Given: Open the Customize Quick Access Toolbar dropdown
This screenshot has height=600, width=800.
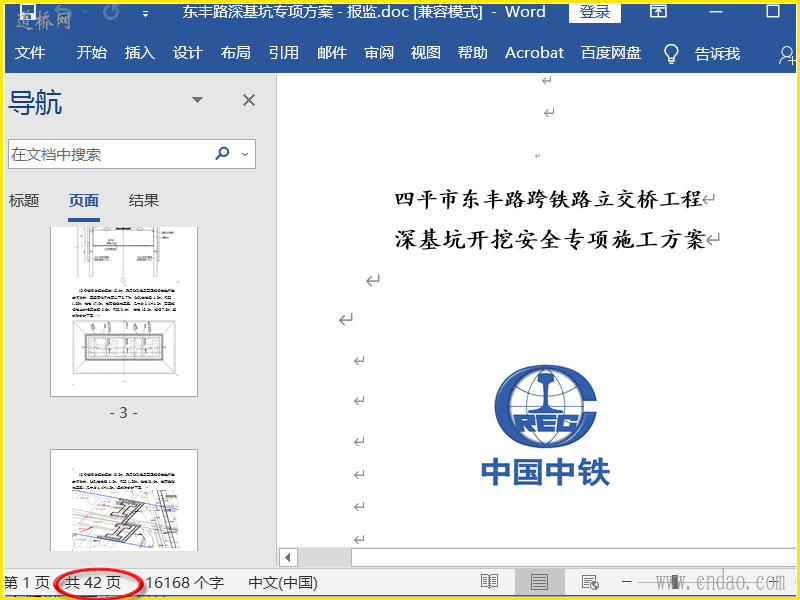Looking at the screenshot, I should click(x=145, y=14).
